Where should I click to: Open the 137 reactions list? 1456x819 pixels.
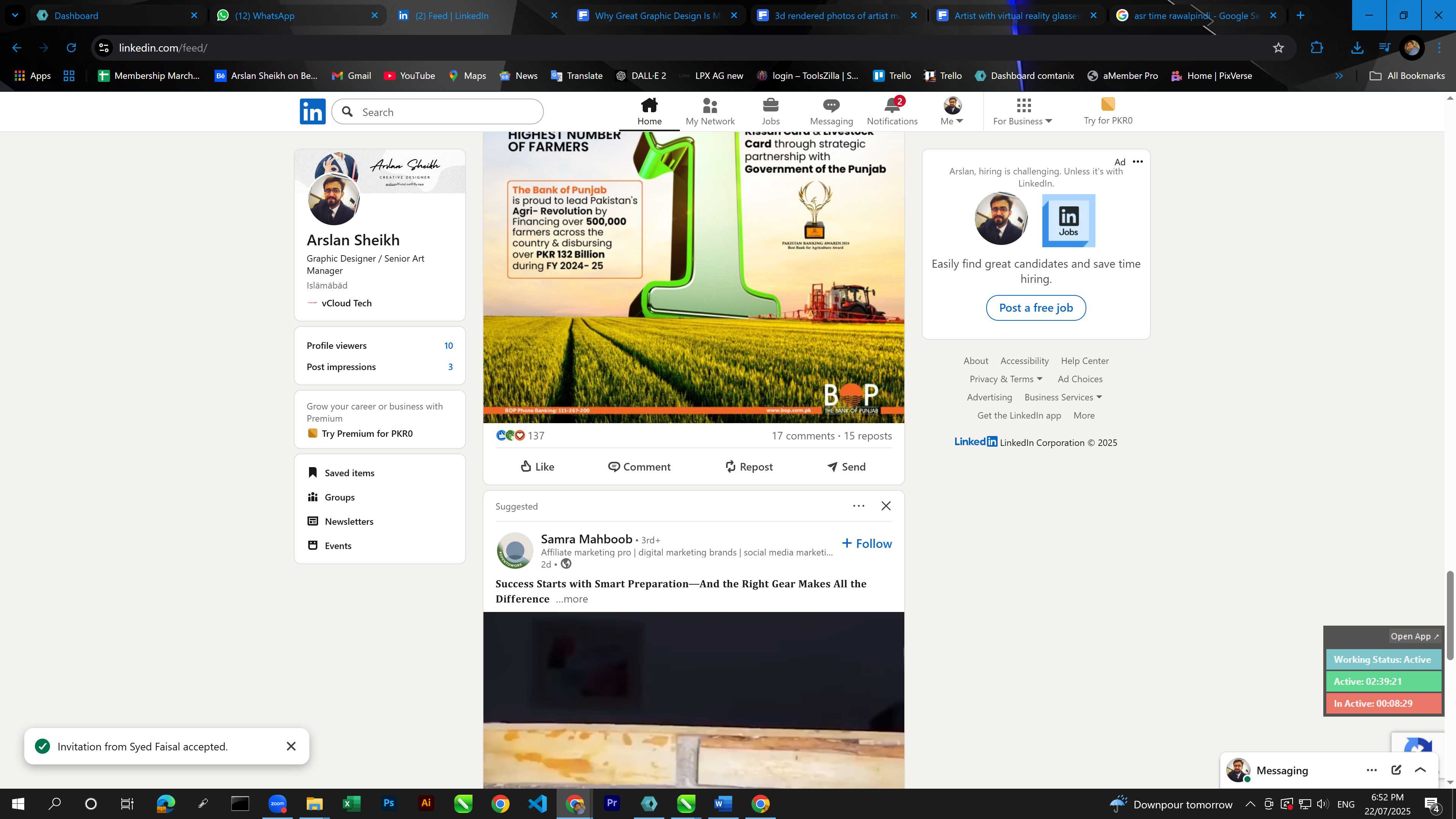(520, 436)
